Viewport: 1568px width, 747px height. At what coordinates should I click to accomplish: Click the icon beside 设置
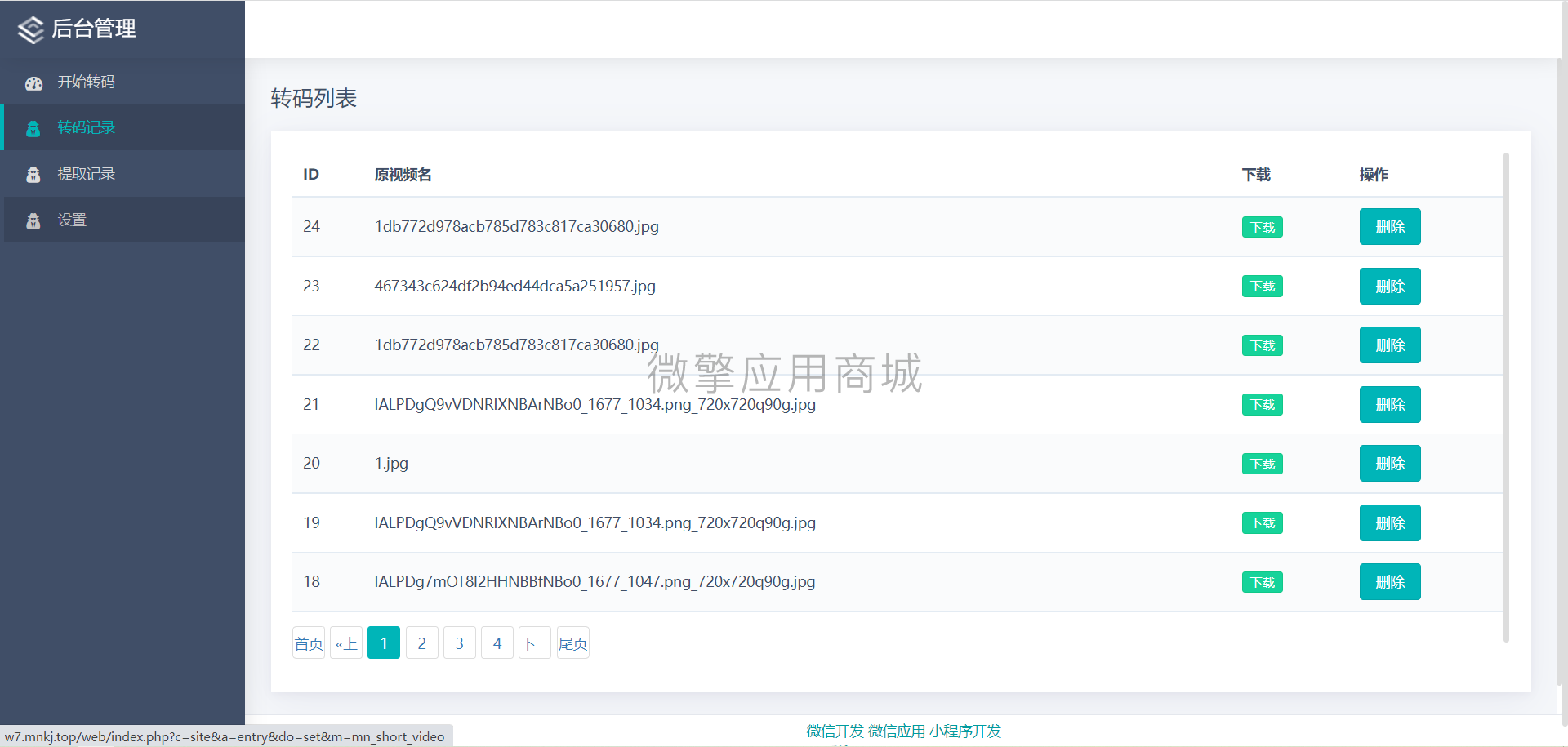point(33,220)
